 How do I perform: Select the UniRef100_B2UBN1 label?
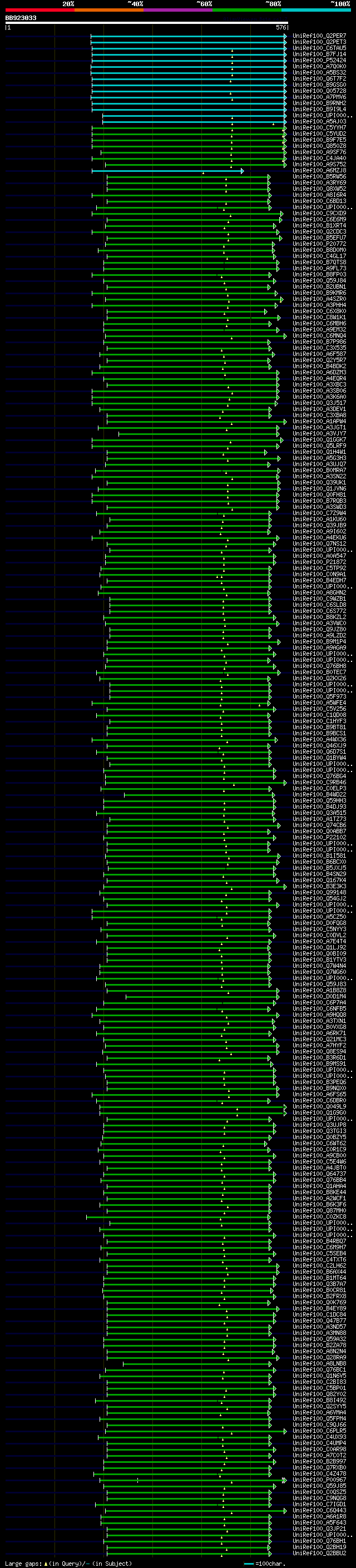(x=319, y=286)
